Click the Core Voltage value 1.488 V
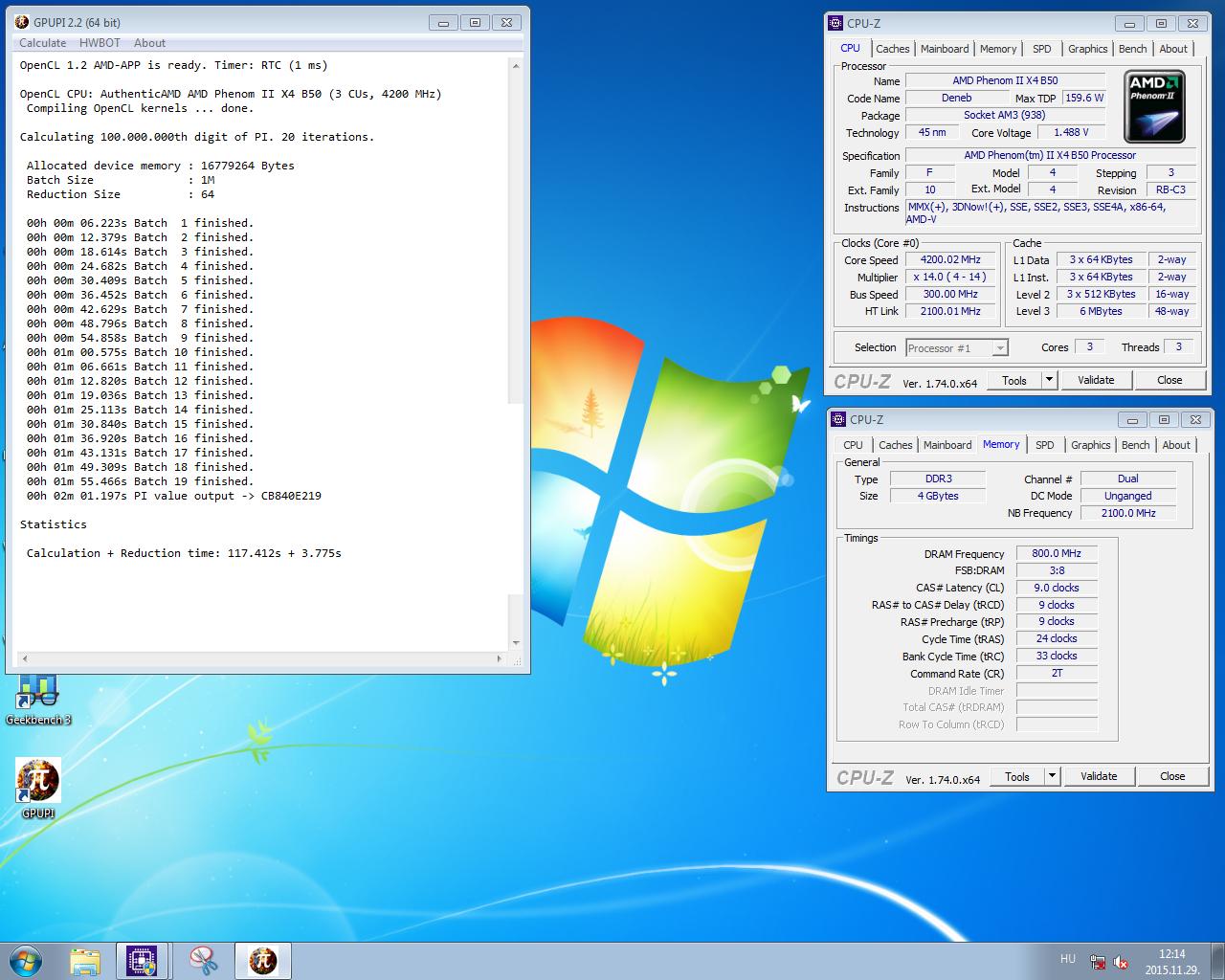The height and width of the screenshot is (980, 1225). point(1071,132)
